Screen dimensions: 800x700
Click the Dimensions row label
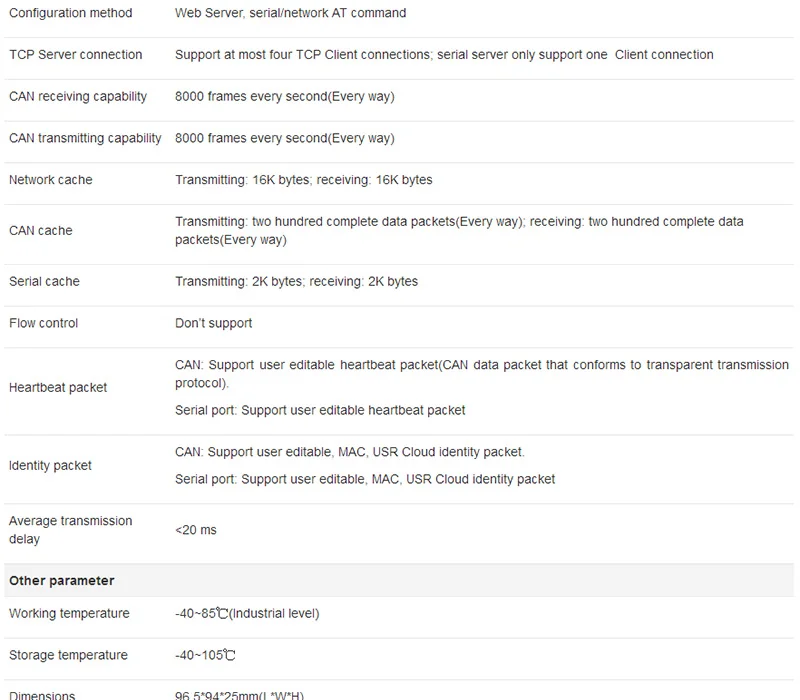(x=42, y=695)
